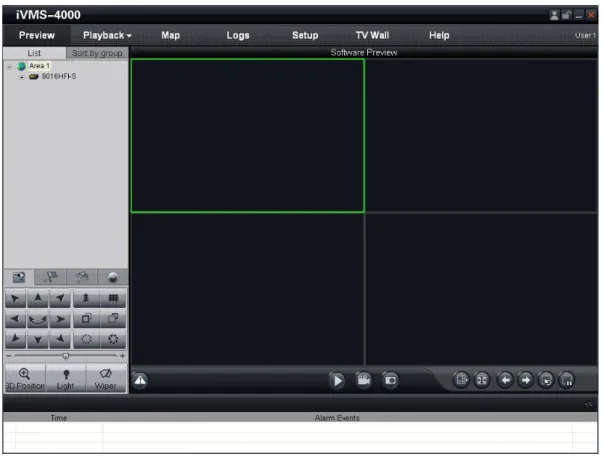Open the Preview tab
The width and height of the screenshot is (603, 457).
37,35
